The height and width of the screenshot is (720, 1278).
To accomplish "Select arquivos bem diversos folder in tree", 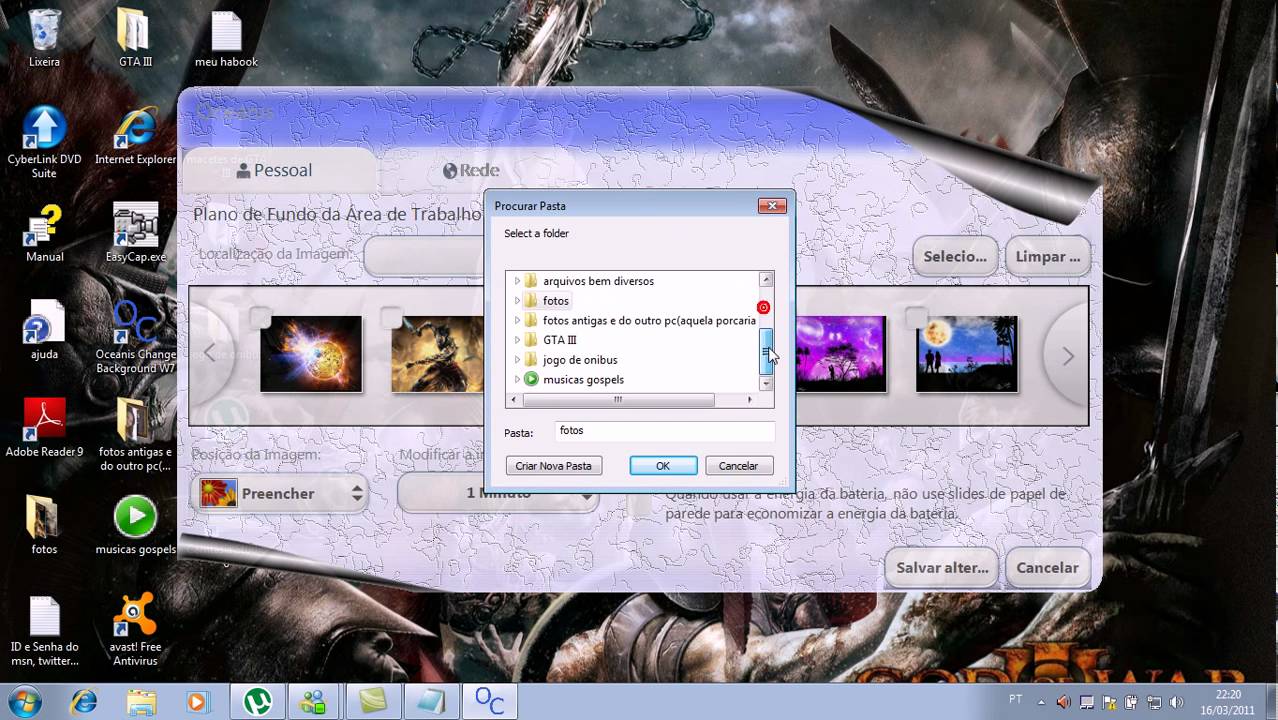I will pos(598,281).
